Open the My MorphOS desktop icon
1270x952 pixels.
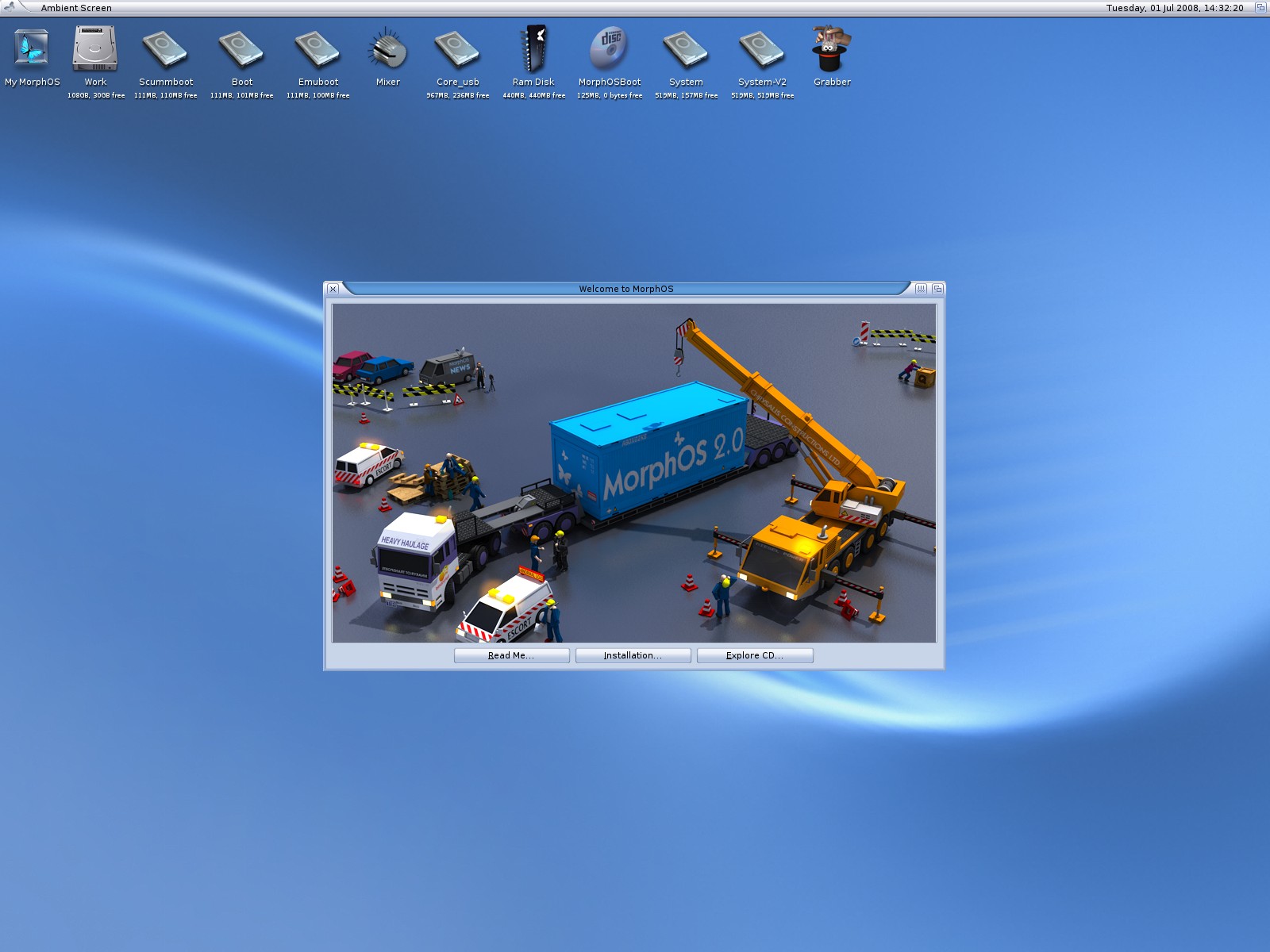tap(32, 48)
